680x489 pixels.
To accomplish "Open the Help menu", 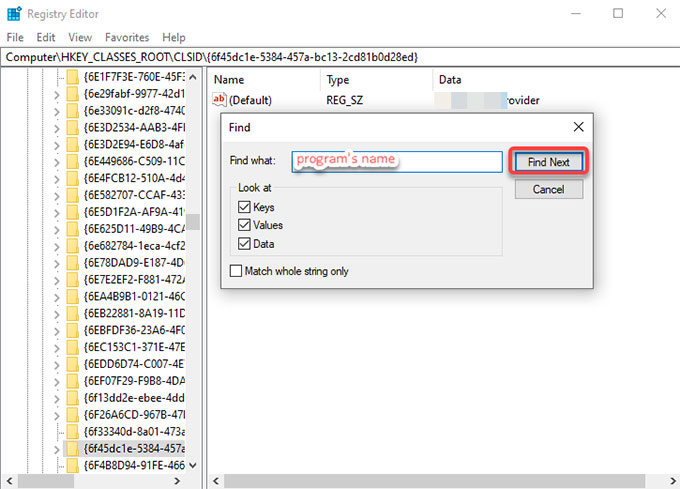I will pyautogui.click(x=174, y=37).
